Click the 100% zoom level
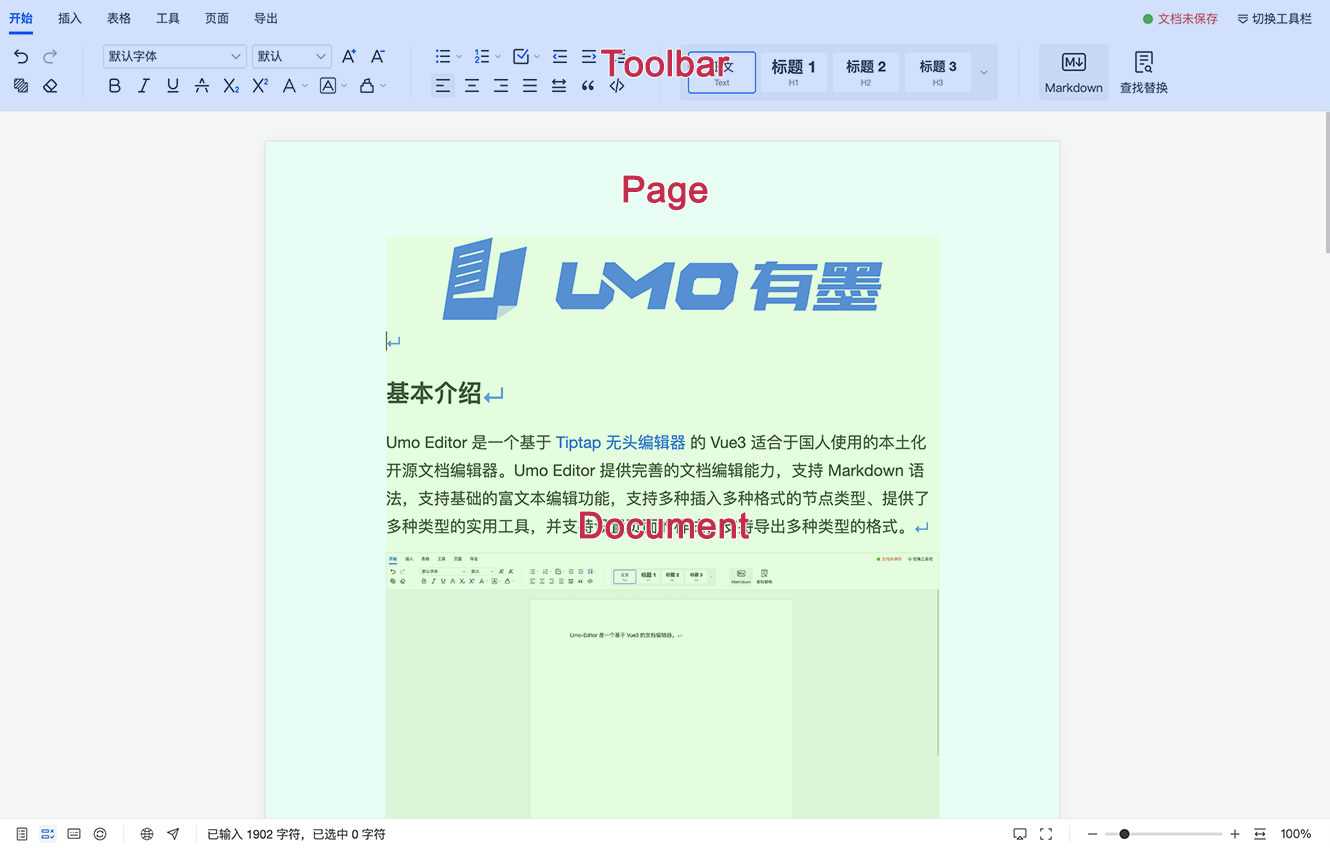The width and height of the screenshot is (1330, 848). (1296, 834)
